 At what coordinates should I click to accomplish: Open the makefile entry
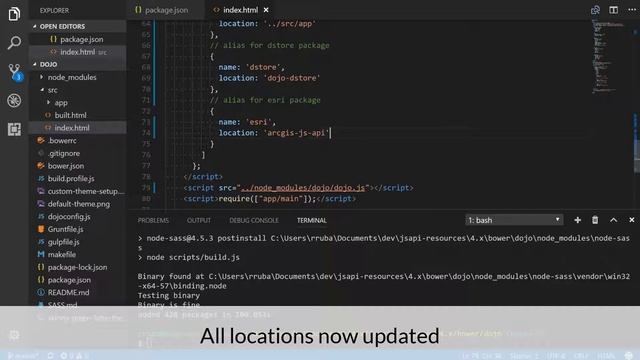click(78, 254)
